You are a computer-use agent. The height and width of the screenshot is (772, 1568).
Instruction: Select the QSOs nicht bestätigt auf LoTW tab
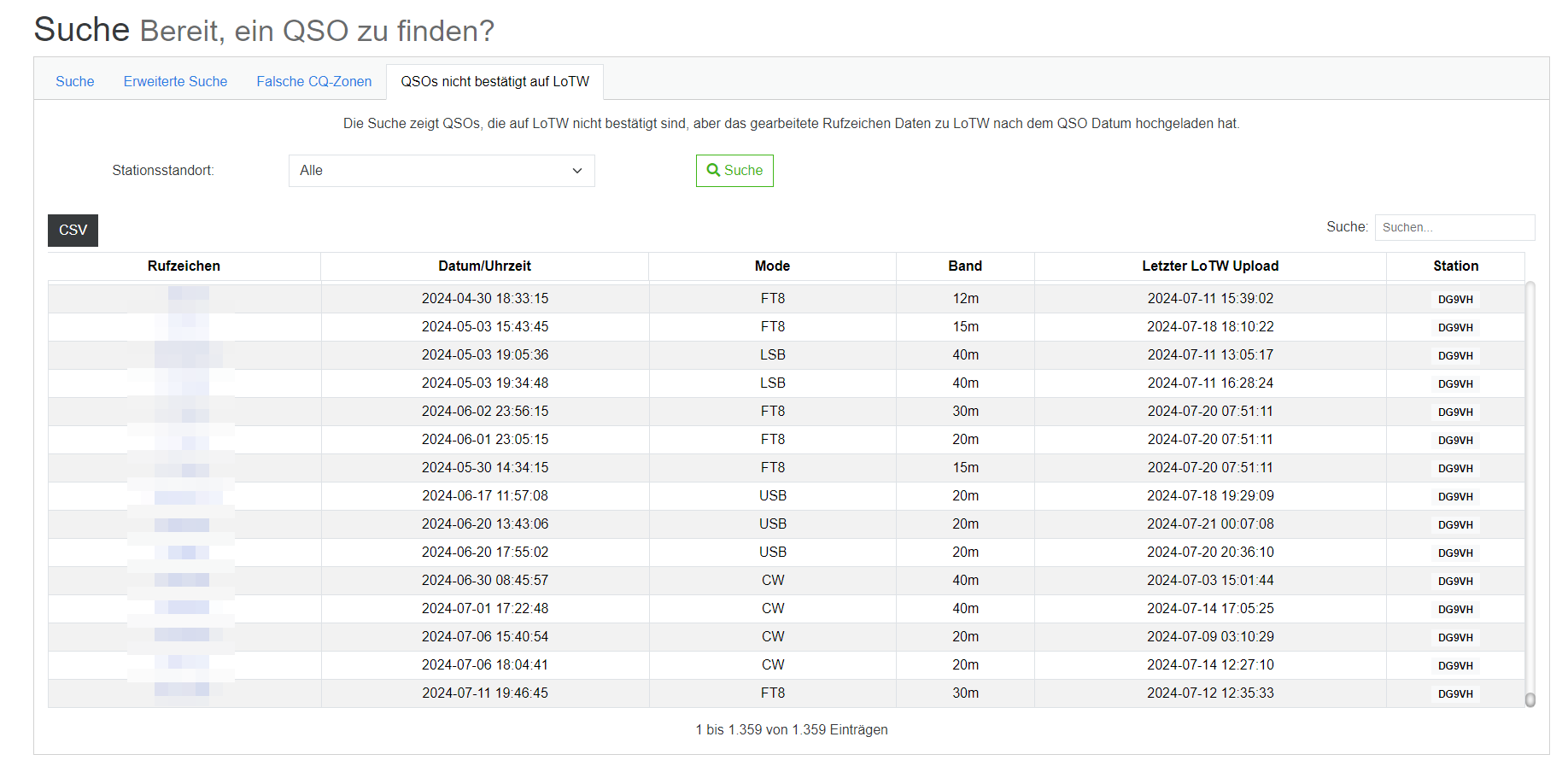pyautogui.click(x=494, y=82)
